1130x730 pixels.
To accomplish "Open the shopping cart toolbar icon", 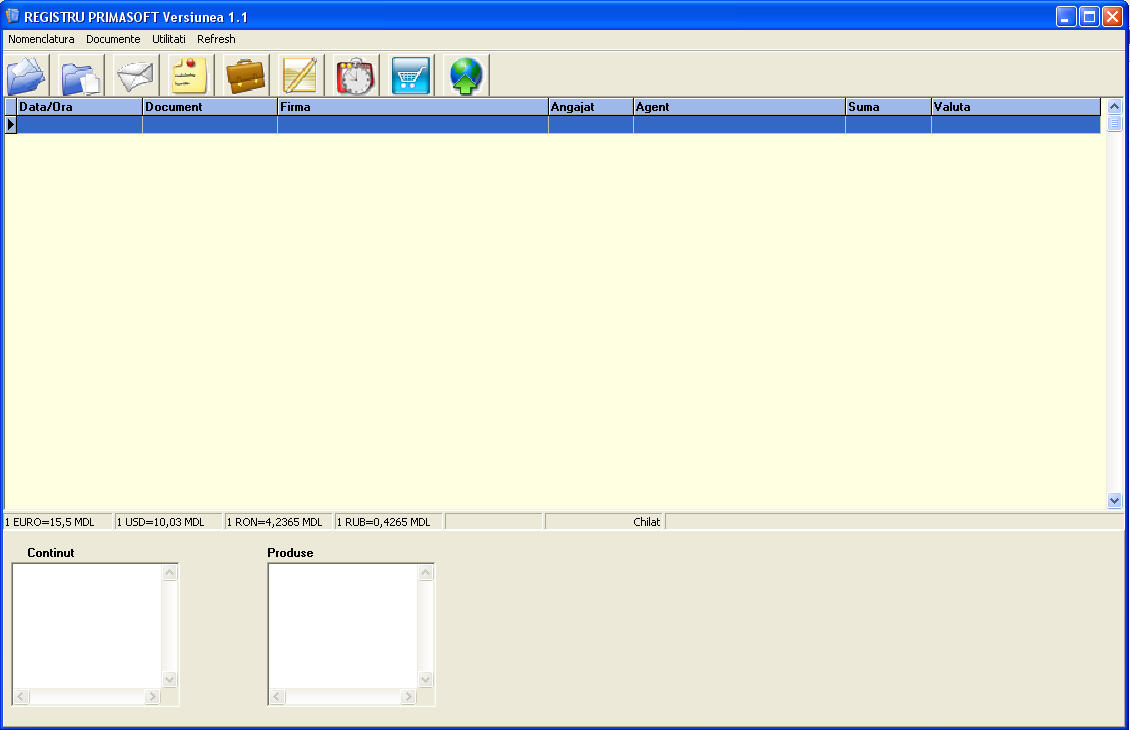I will (x=411, y=76).
